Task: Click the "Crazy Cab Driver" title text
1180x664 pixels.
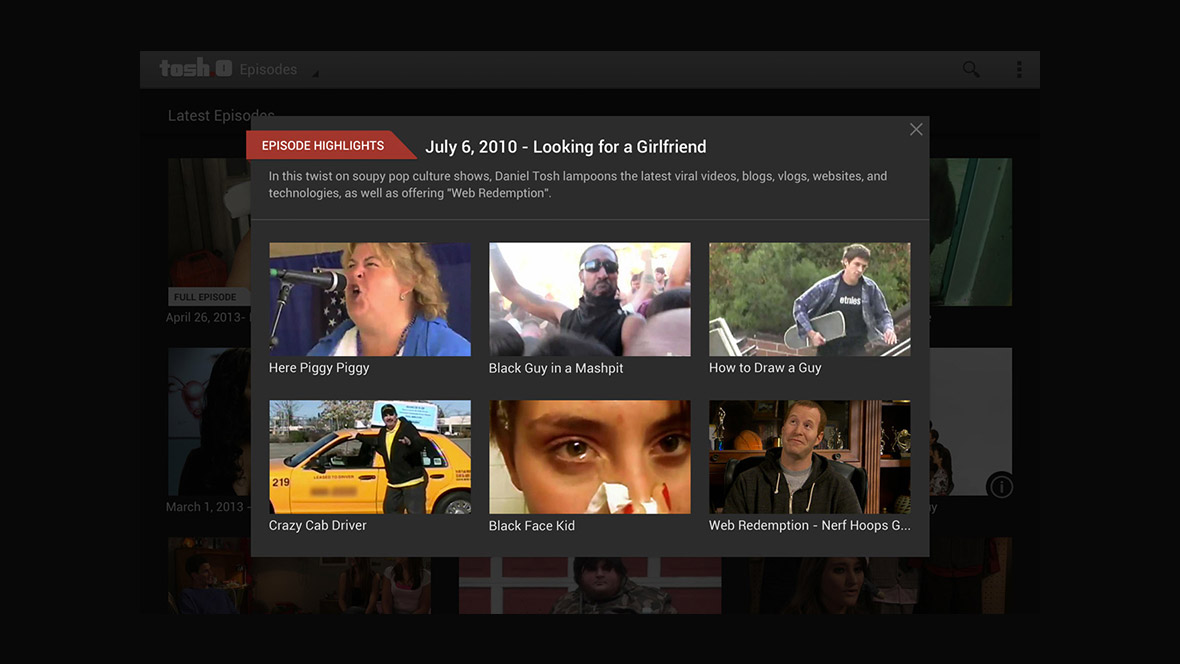Action: [x=317, y=526]
